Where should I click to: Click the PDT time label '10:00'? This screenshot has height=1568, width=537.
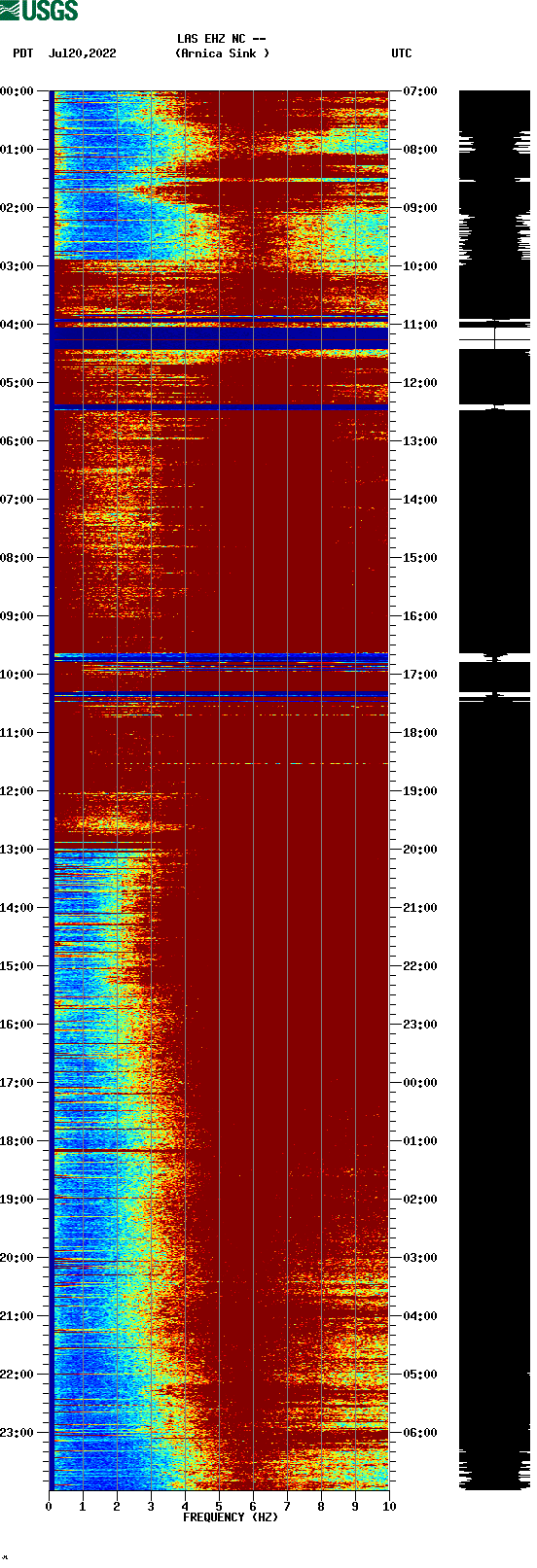click(x=18, y=675)
